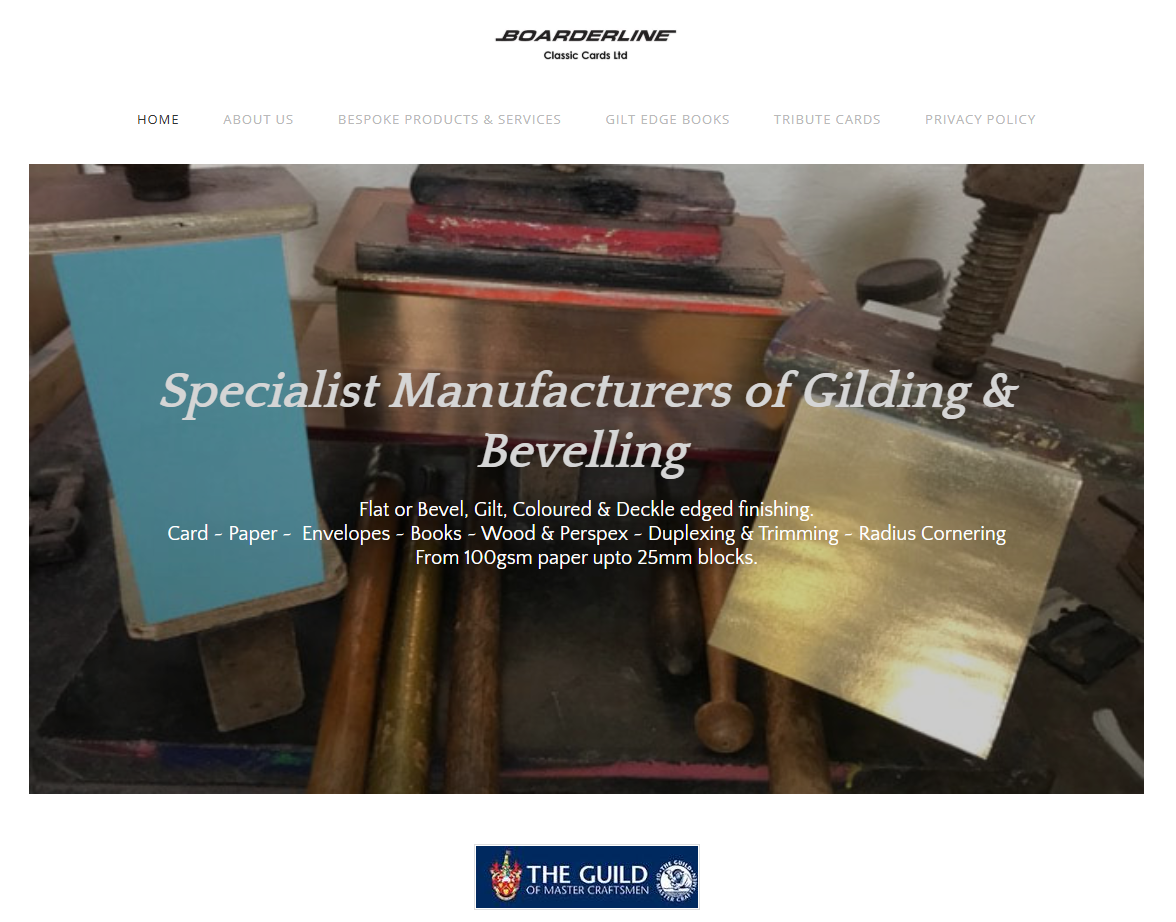
Task: Click the 'Classic Cards Ltd' tagline
Action: (x=585, y=56)
